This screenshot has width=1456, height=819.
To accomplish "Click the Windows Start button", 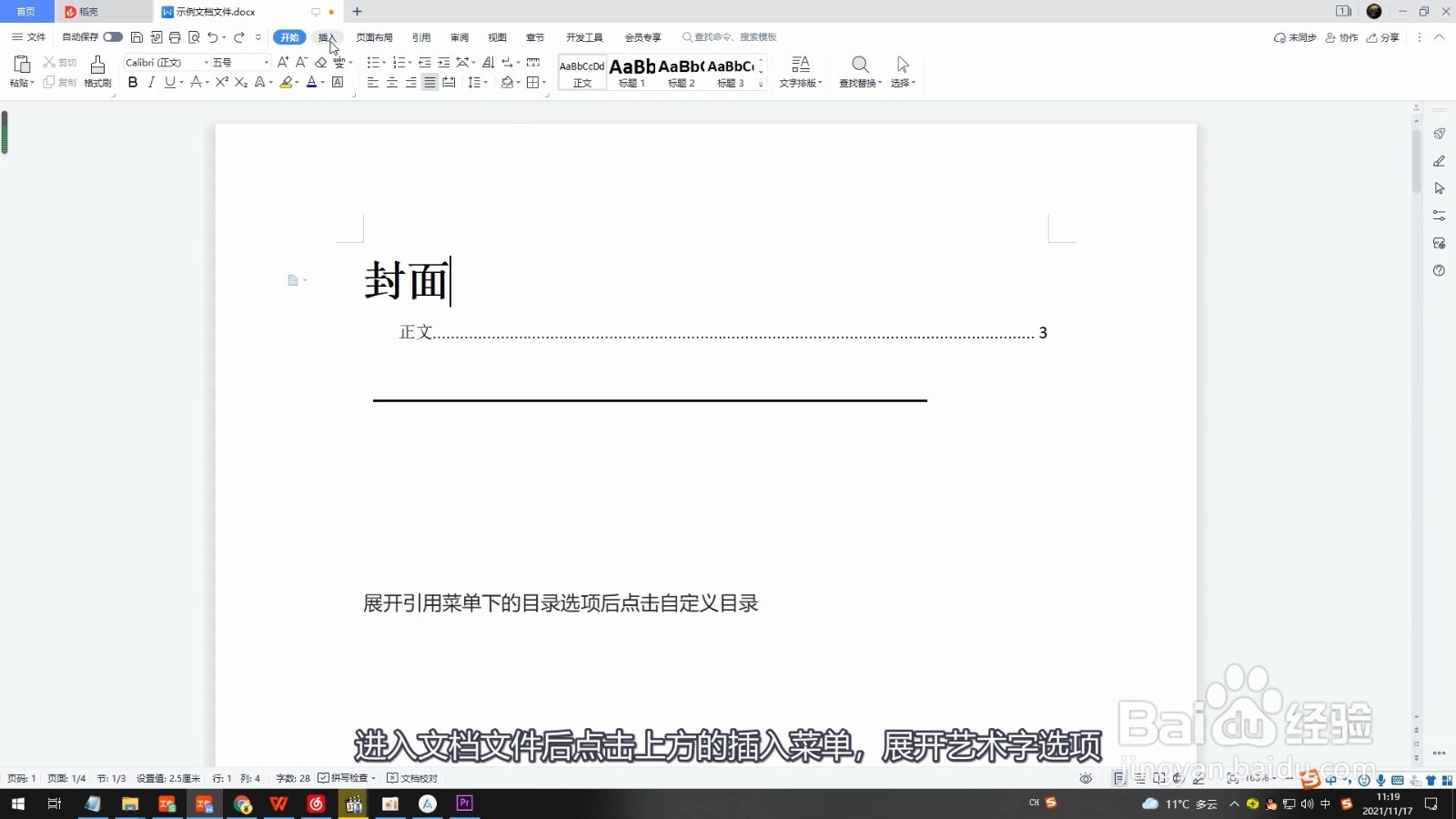I will coord(17,804).
